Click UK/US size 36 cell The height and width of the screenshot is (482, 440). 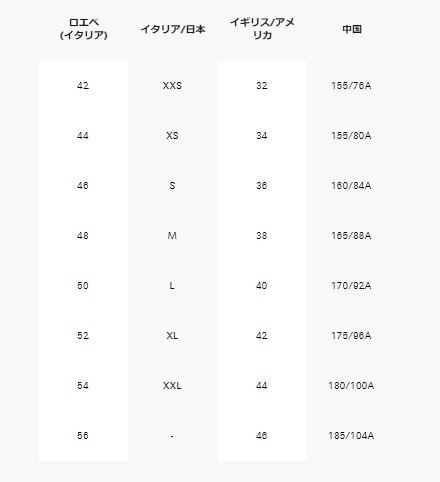pos(262,186)
